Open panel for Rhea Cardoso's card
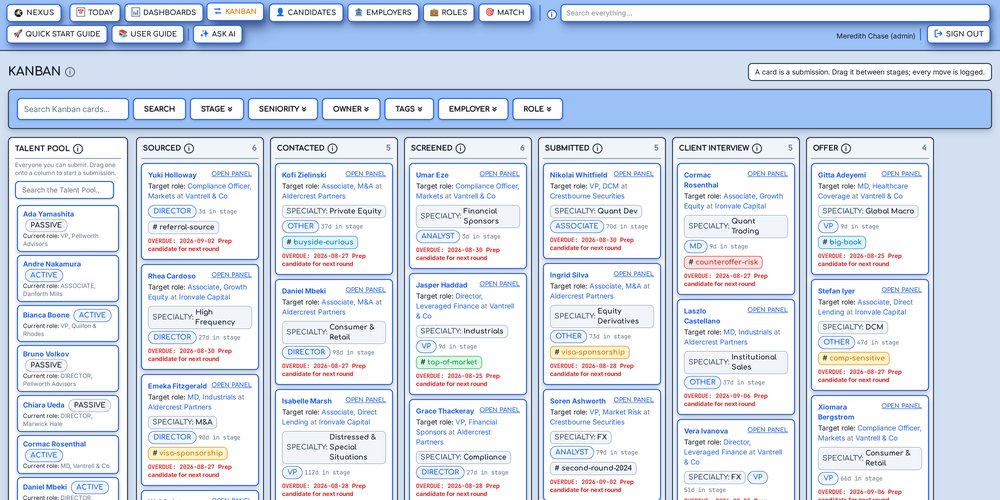1000x500 pixels. pos(232,275)
